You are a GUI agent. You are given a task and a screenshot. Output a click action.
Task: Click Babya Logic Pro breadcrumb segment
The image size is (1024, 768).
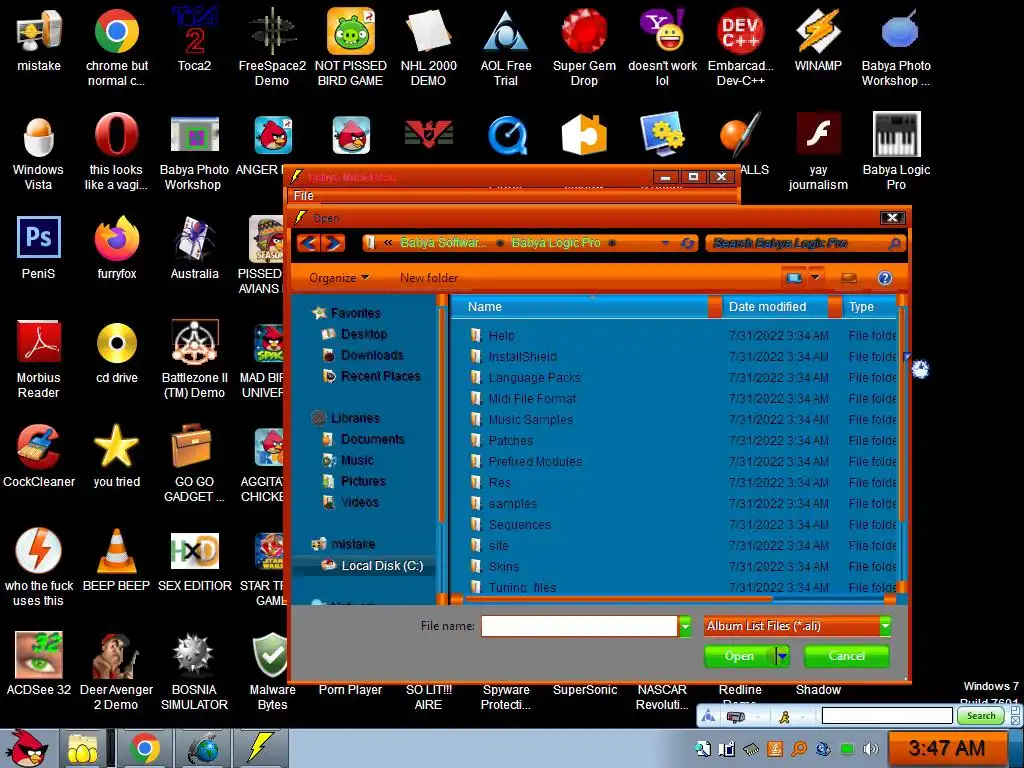coord(556,243)
